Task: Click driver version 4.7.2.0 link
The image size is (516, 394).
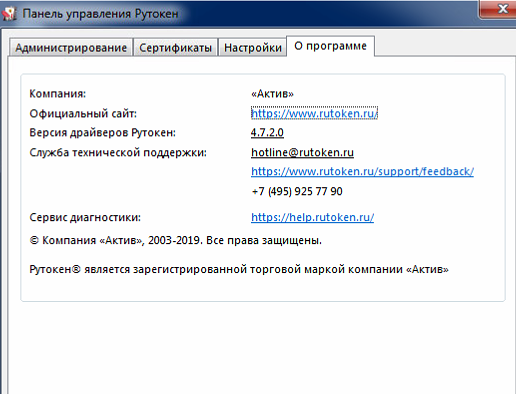Action: click(x=267, y=132)
